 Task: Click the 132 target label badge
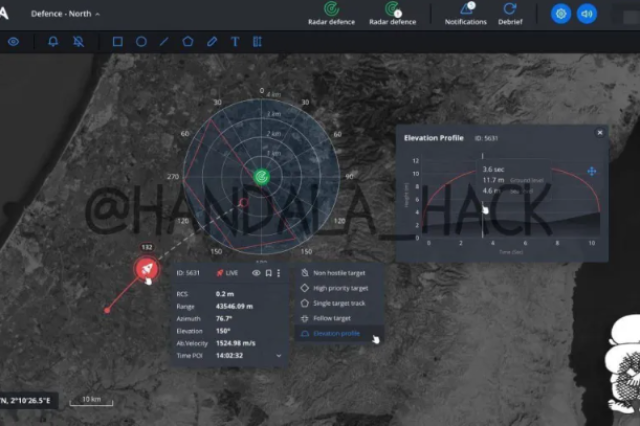pos(147,247)
